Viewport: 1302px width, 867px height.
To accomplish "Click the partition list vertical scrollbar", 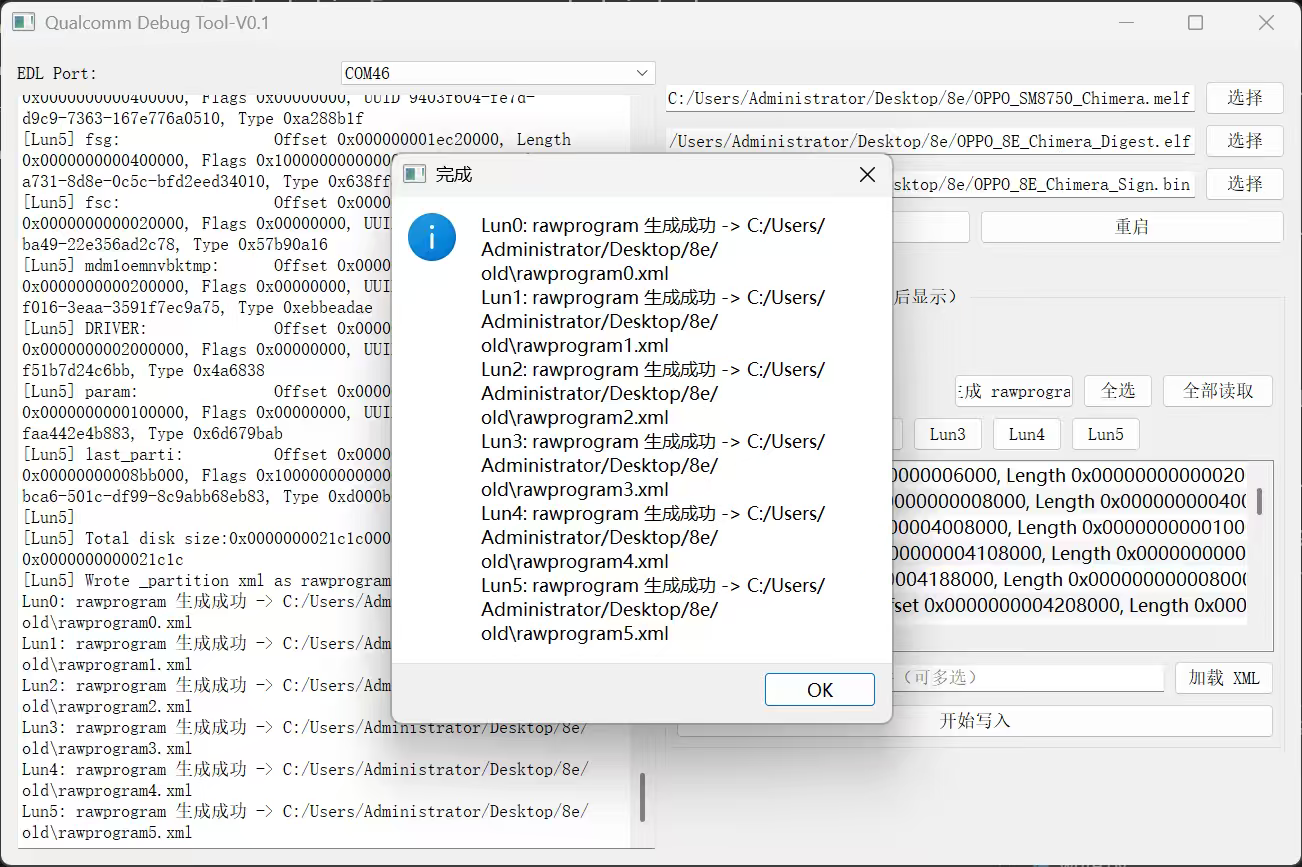I will [x=1259, y=501].
